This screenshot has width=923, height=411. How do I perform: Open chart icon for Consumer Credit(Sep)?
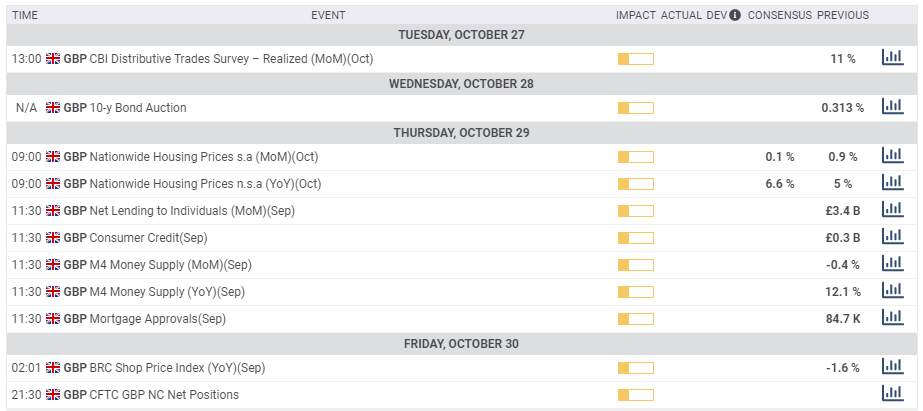click(x=892, y=236)
